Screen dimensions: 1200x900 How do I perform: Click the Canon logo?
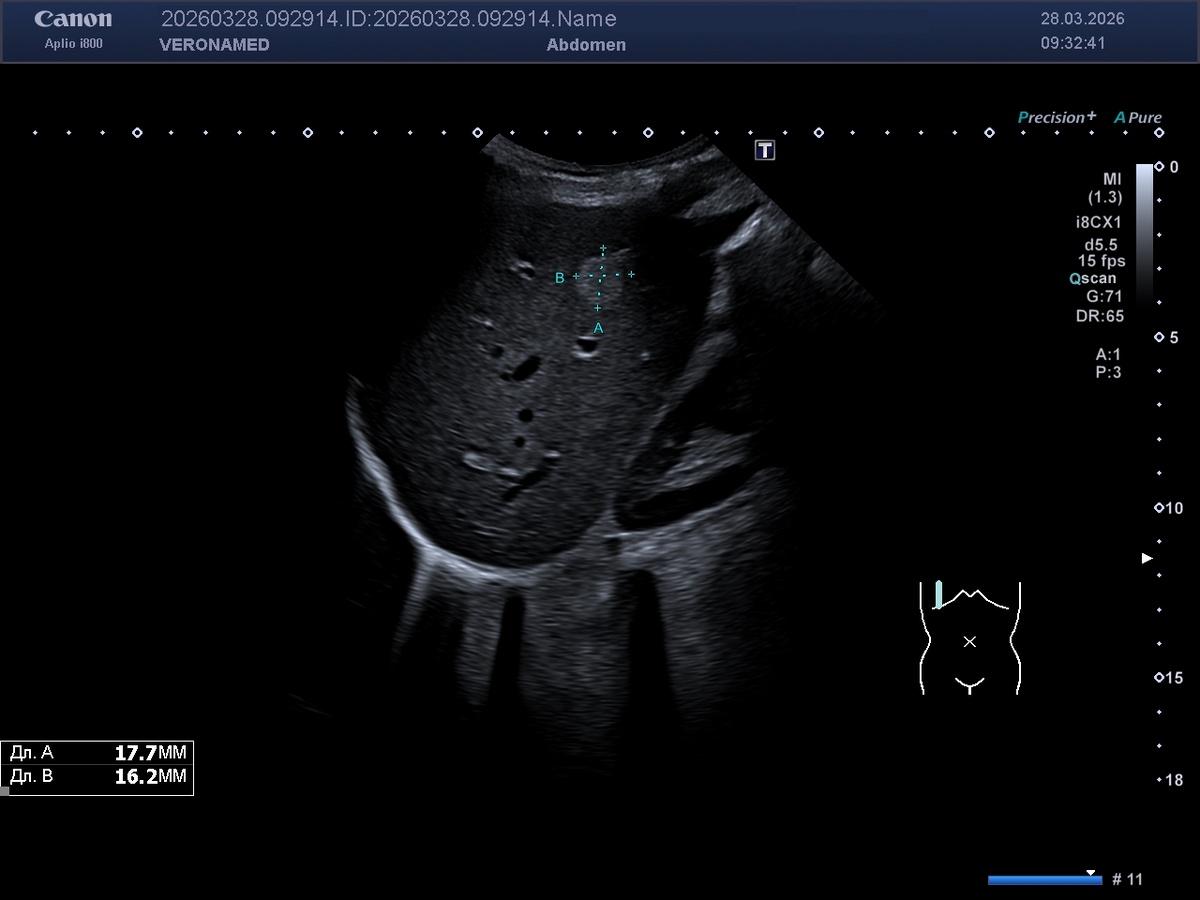click(73, 19)
